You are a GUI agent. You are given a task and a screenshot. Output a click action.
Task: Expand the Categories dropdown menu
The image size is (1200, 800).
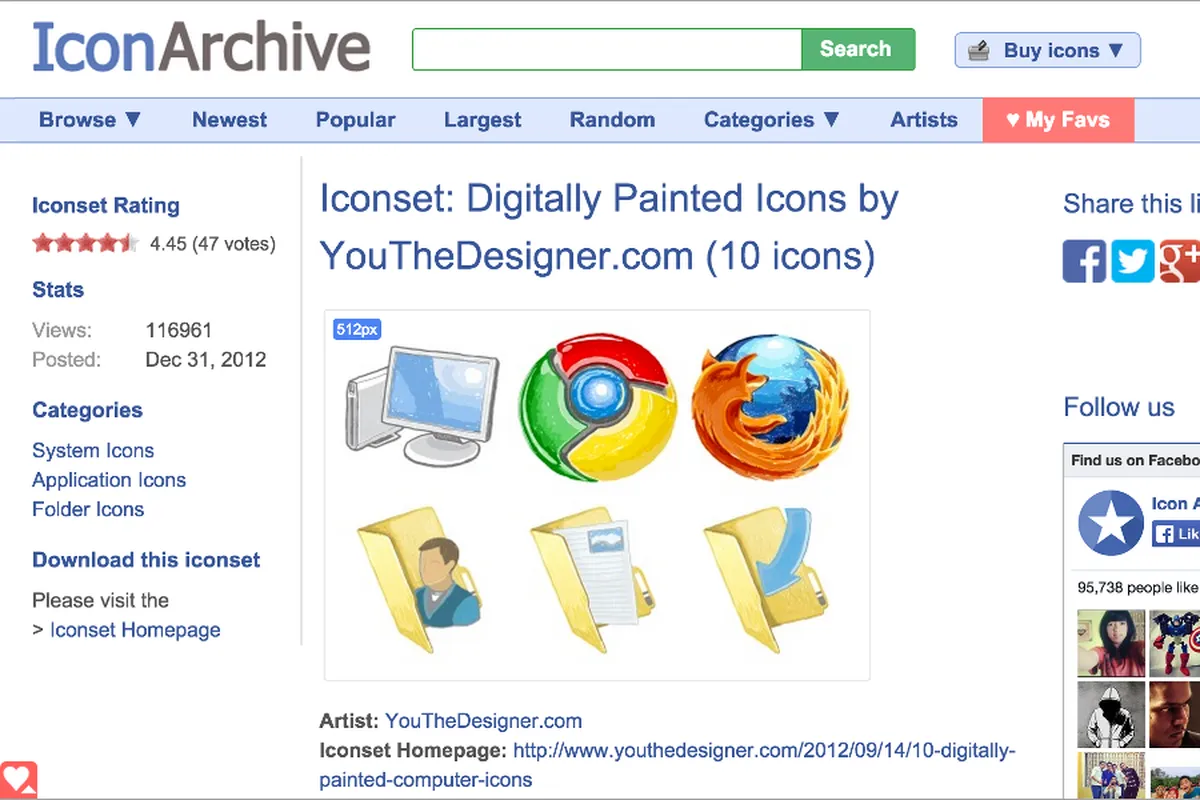771,120
